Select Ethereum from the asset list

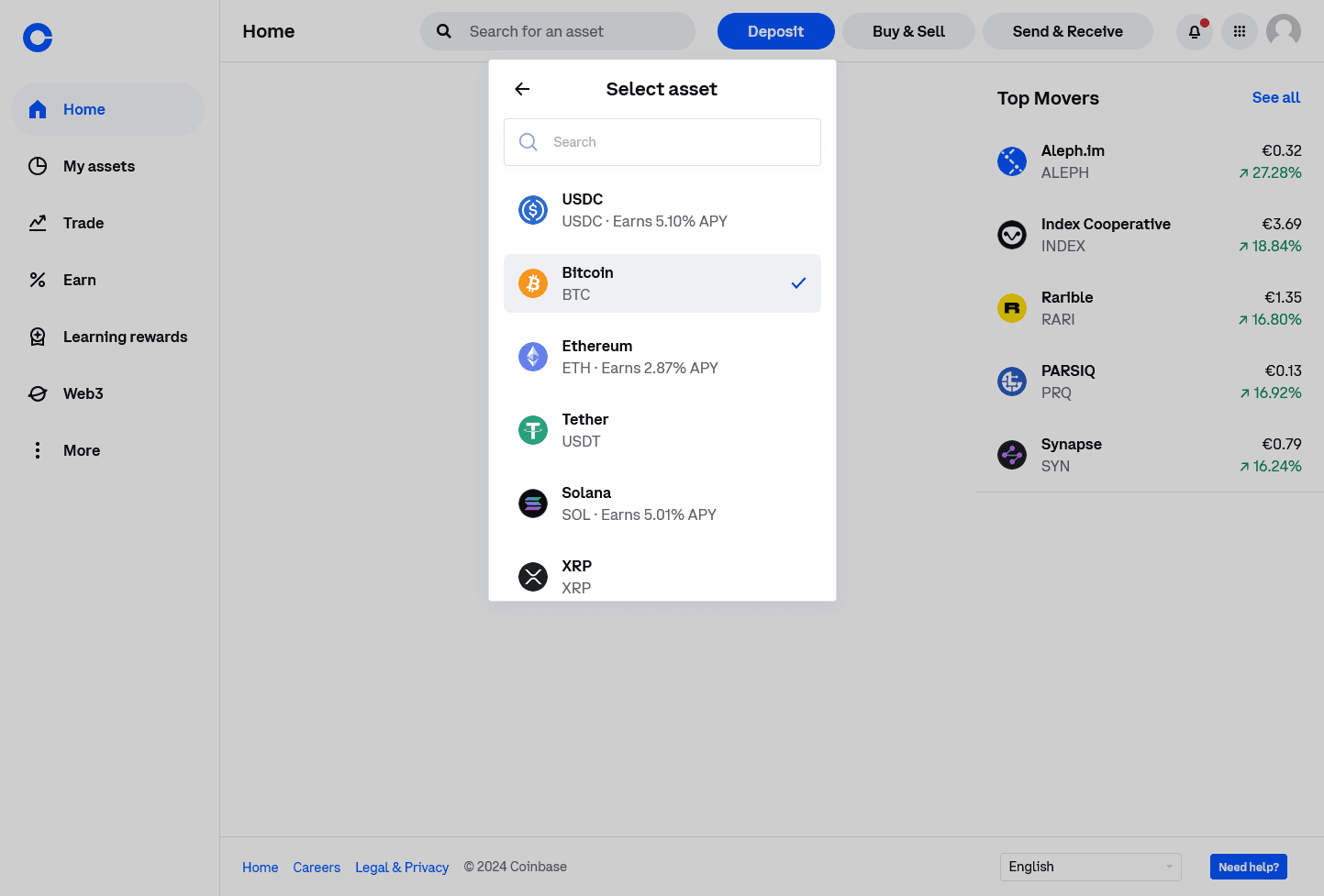coord(662,357)
